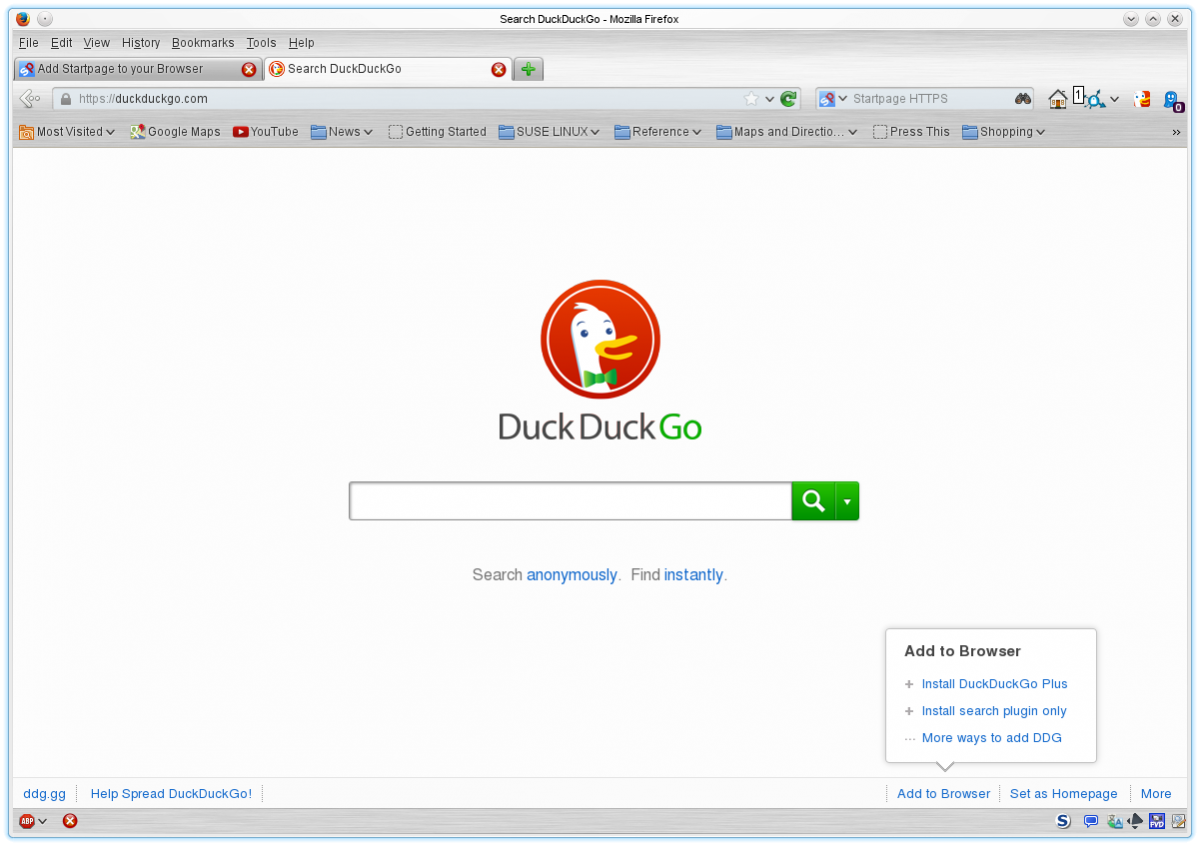Image resolution: width=1200 pixels, height=846 pixels.
Task: Open the URL history dropdown arrow
Action: pyautogui.click(x=770, y=99)
